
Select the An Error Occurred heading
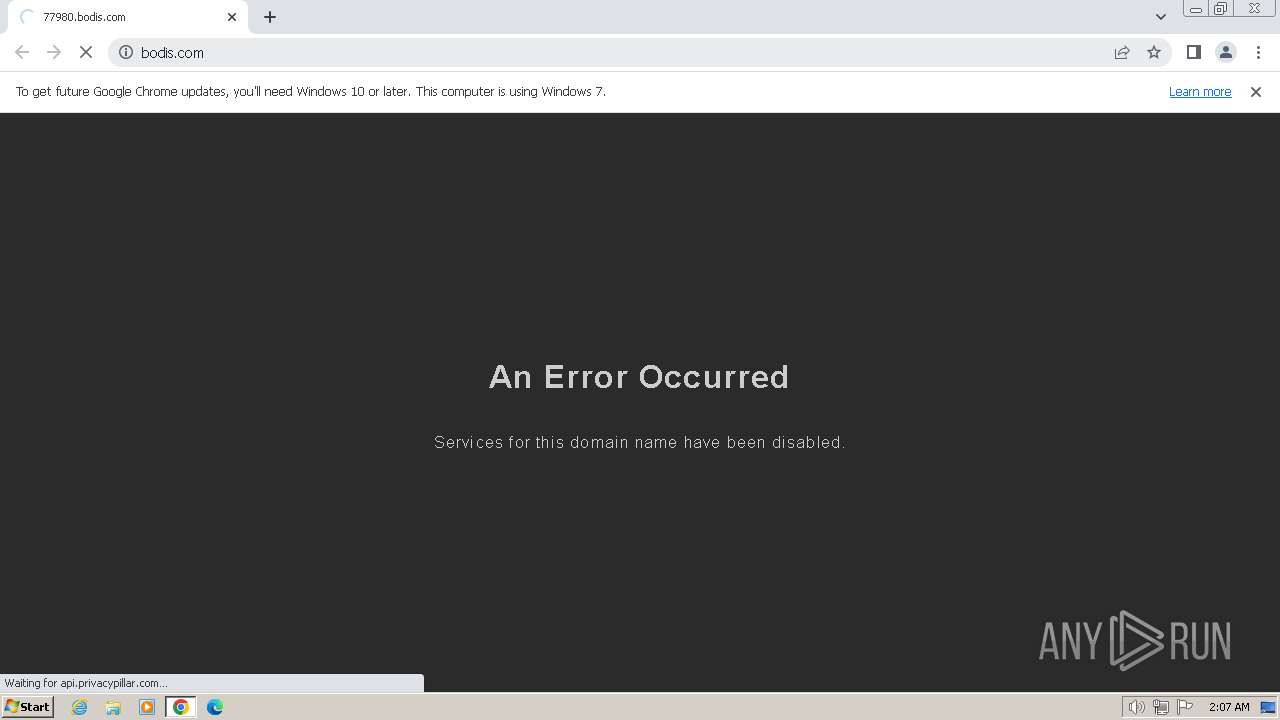639,377
